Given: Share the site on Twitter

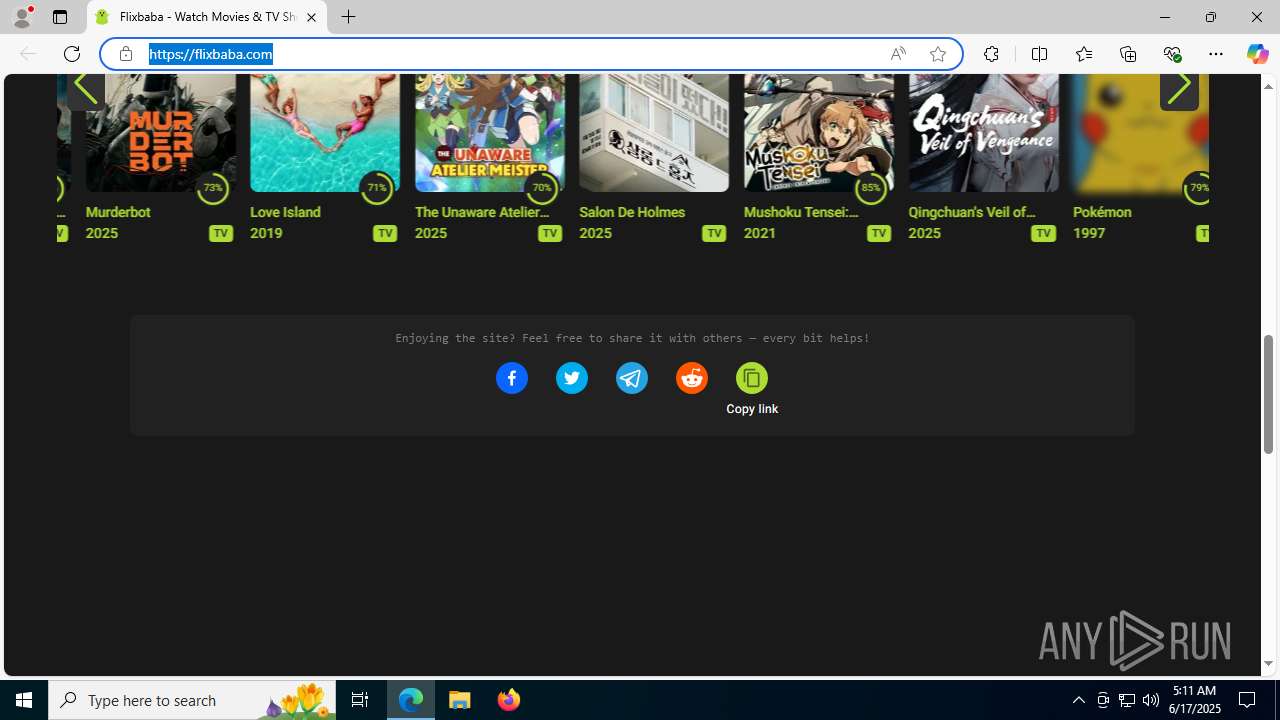Looking at the screenshot, I should click(571, 378).
